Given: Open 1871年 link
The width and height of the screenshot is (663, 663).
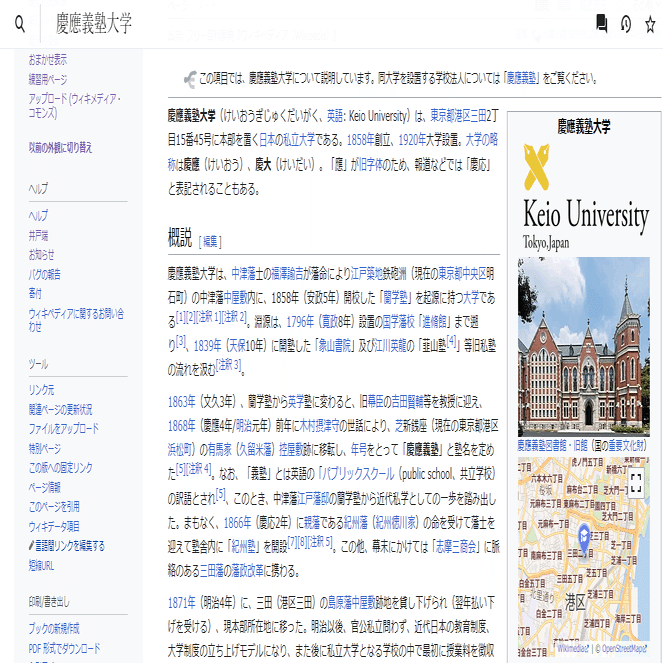Looking at the screenshot, I should [x=182, y=602].
